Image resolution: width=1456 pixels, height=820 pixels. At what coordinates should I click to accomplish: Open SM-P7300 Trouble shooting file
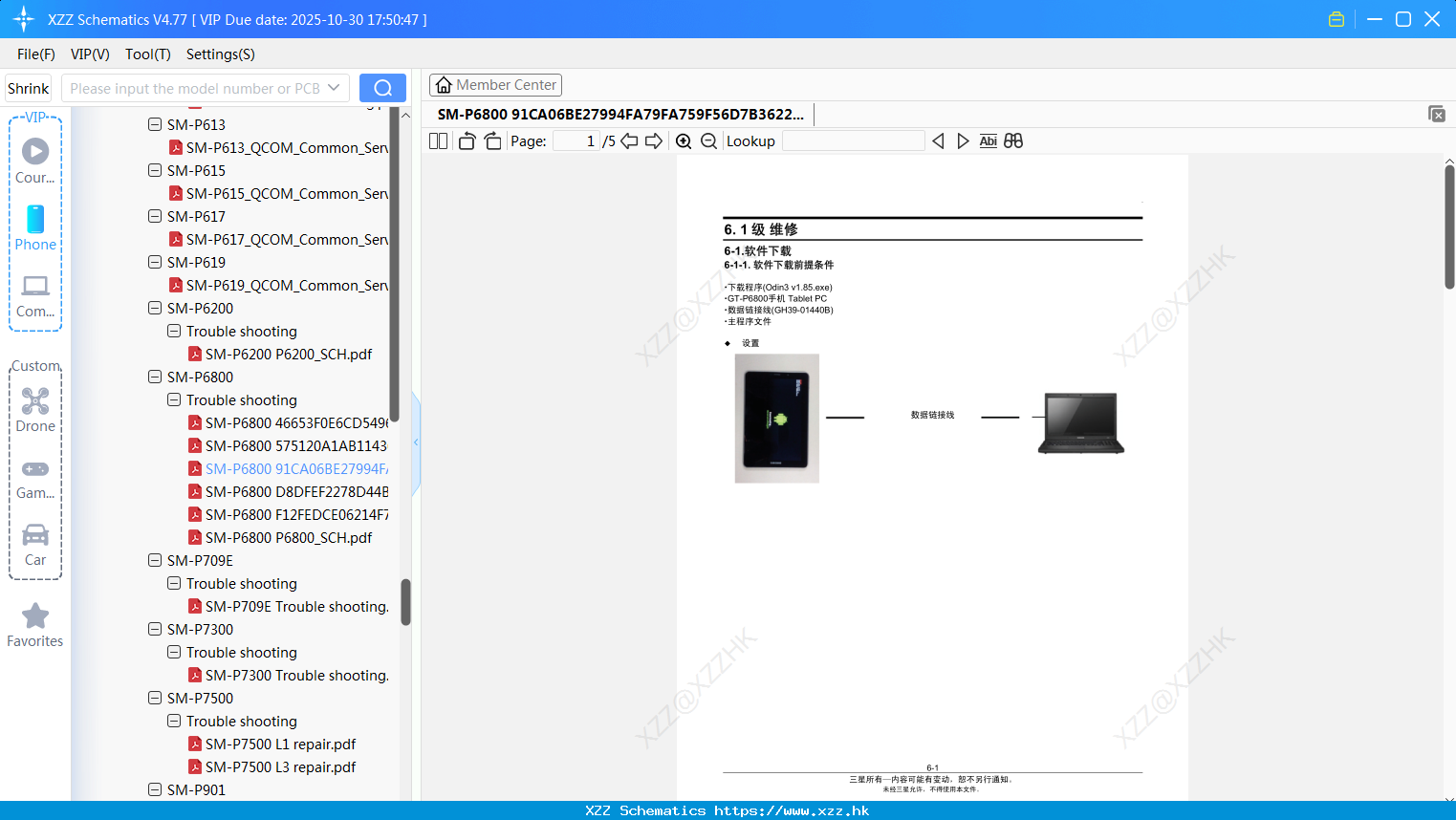click(x=288, y=675)
